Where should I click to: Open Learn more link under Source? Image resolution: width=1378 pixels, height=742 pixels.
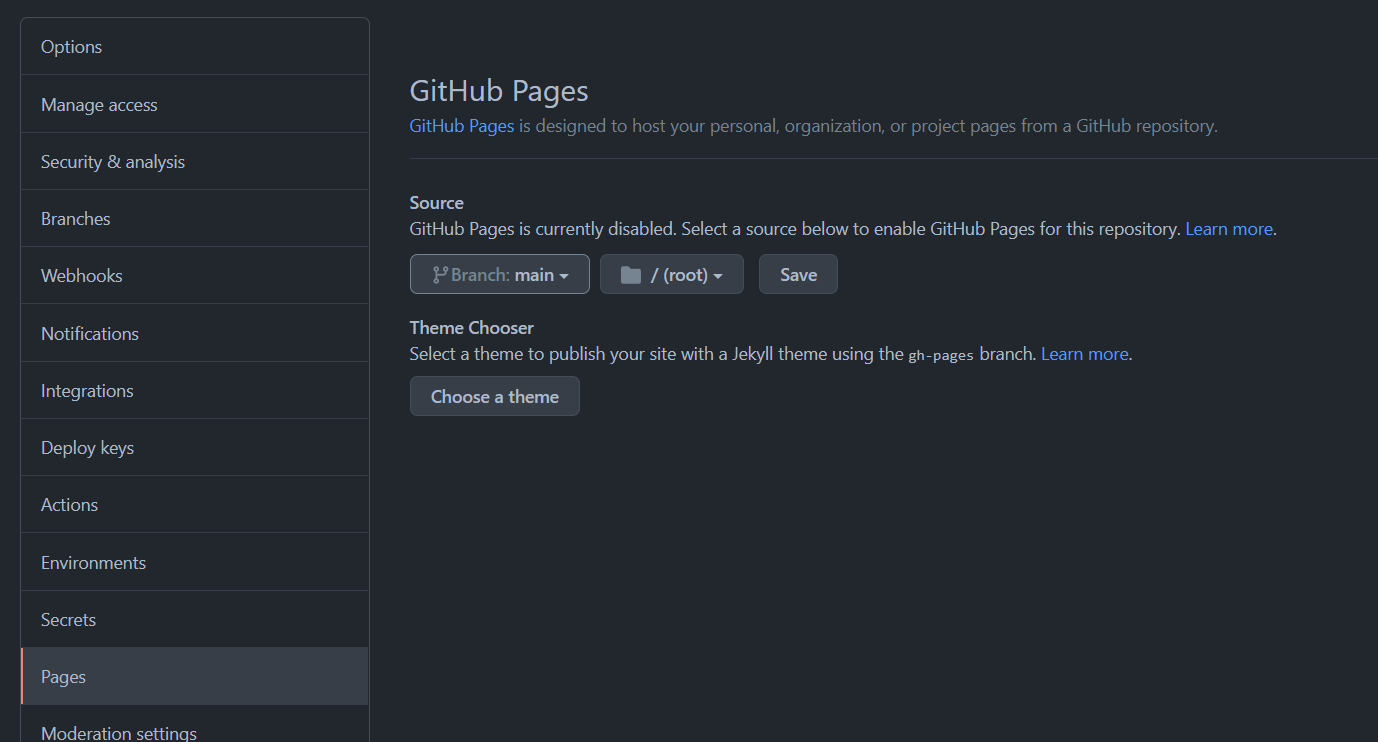(x=1229, y=229)
